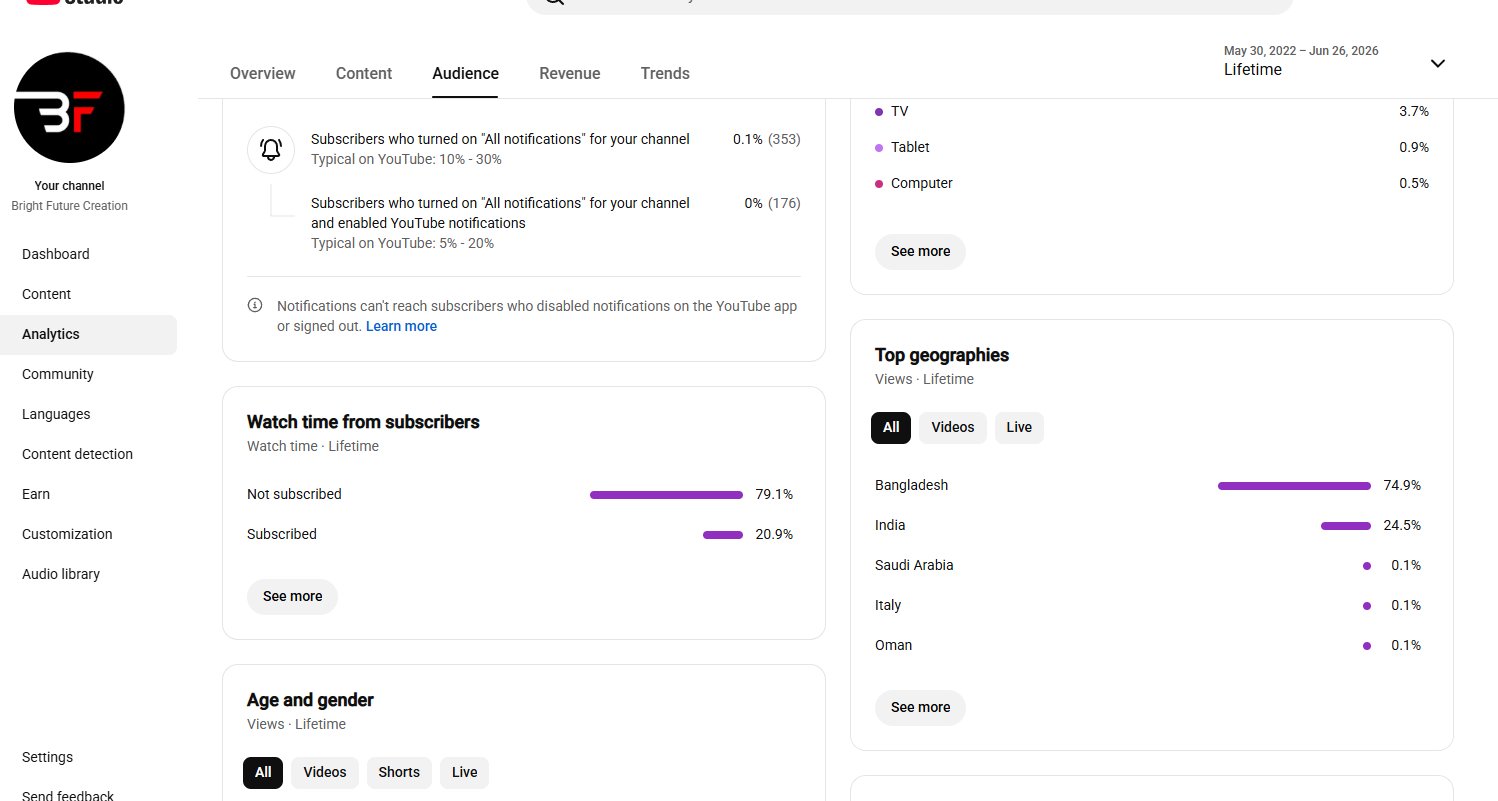Switch to the Overview tab
Viewport: 1498px width, 801px height.
(263, 73)
